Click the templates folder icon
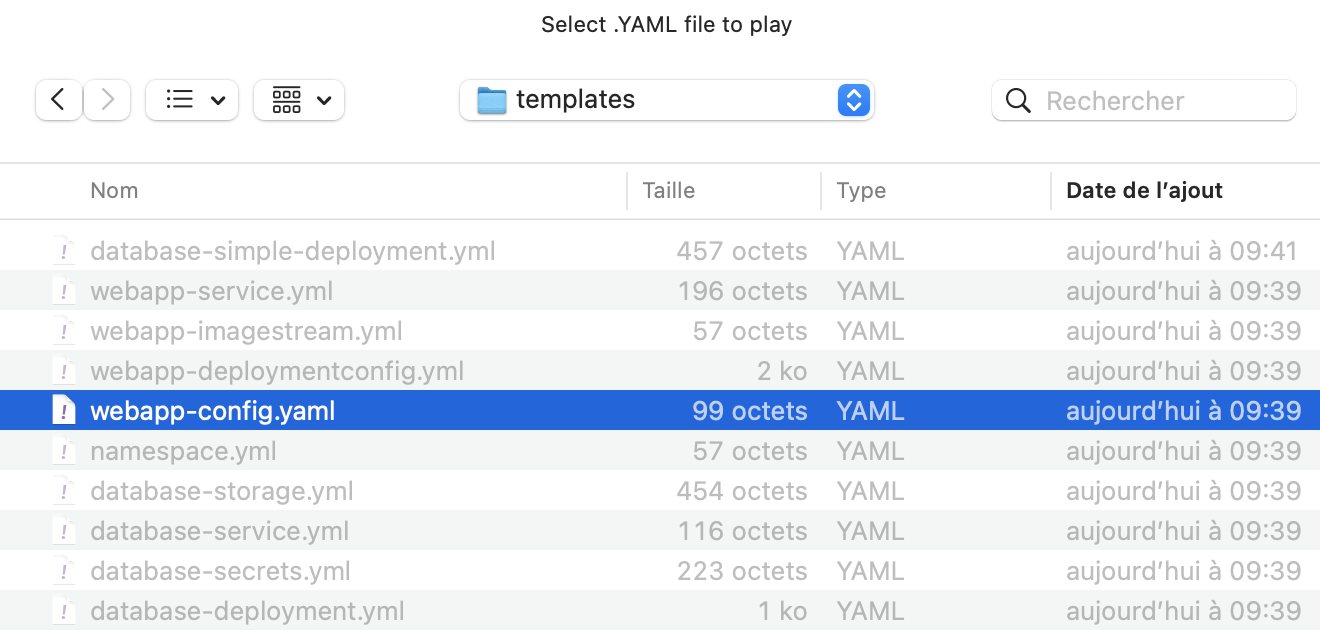This screenshot has width=1320, height=642. (492, 100)
